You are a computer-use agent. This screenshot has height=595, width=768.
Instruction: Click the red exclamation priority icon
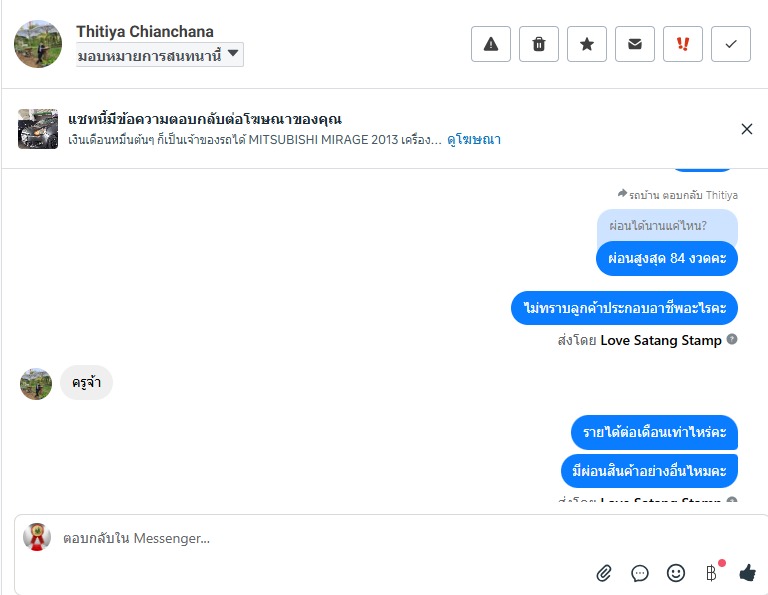click(x=683, y=44)
